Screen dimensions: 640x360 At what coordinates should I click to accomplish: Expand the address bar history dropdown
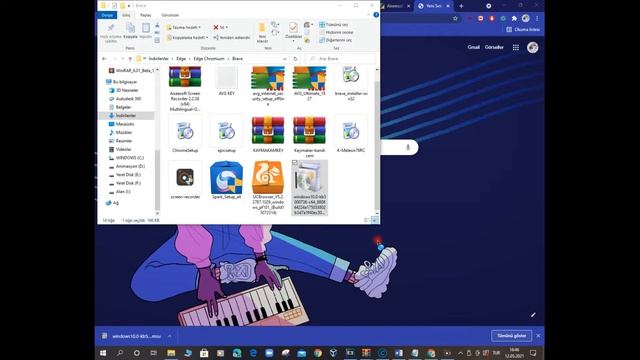pos(284,59)
